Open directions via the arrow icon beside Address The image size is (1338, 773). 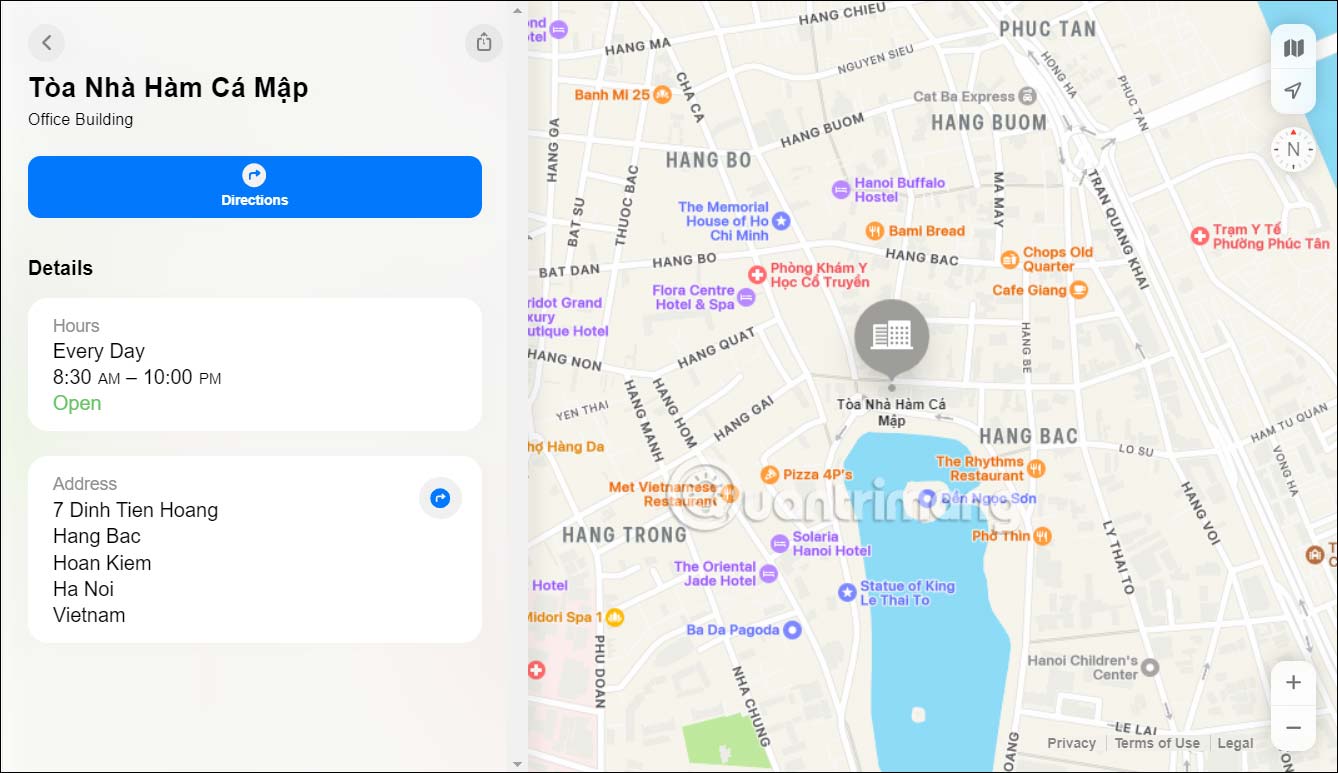tap(440, 497)
